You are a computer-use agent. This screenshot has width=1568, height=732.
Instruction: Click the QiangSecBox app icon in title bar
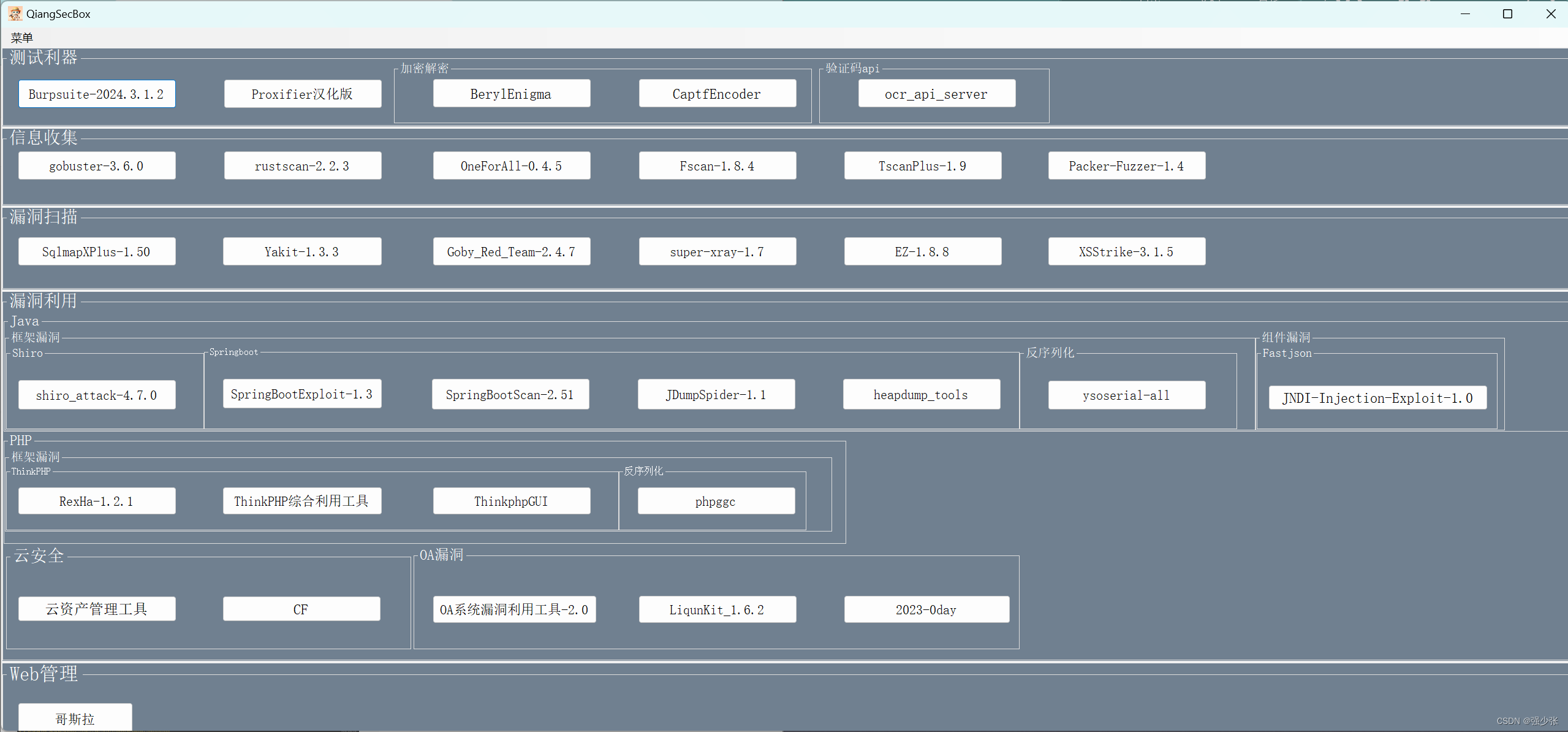tap(15, 13)
